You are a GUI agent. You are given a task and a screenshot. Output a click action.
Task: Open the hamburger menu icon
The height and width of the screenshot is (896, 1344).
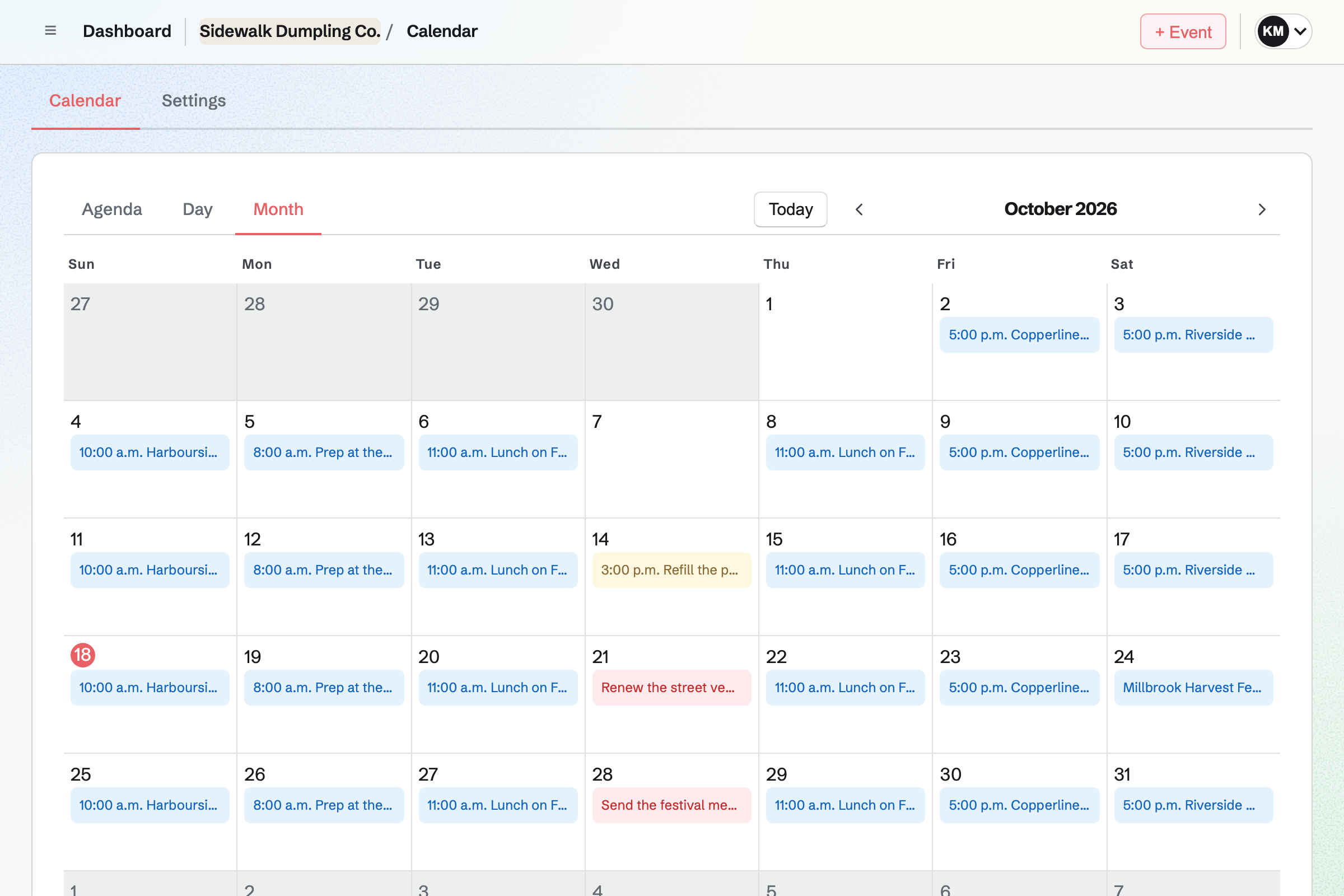click(50, 31)
